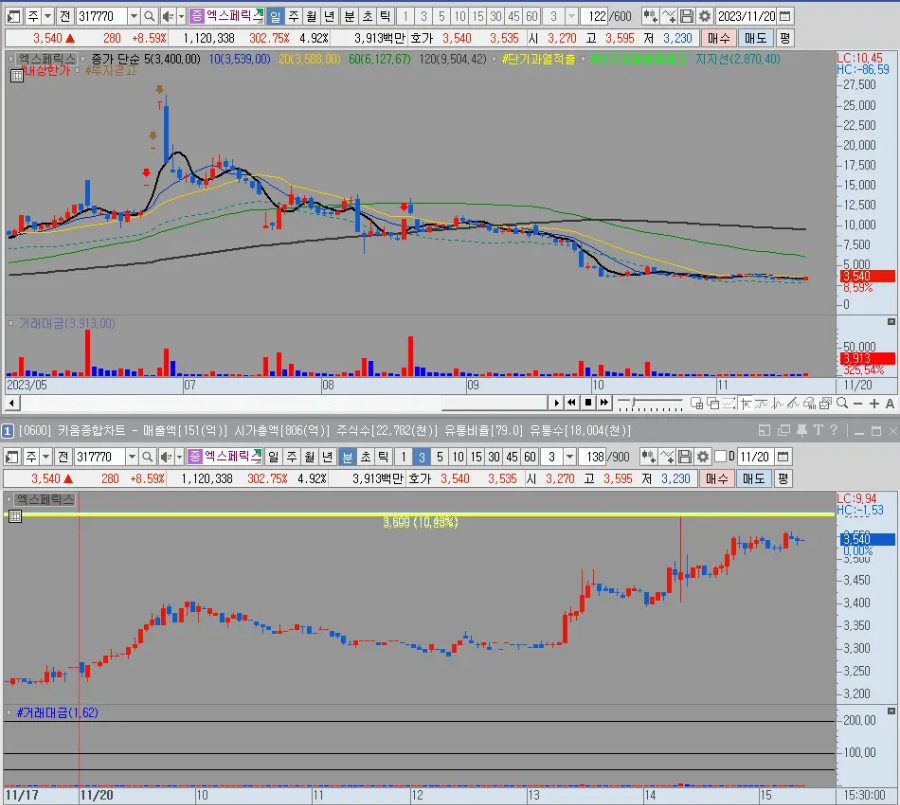Open the settings gear in the top chart toolbar
900x805 pixels.
[705, 16]
